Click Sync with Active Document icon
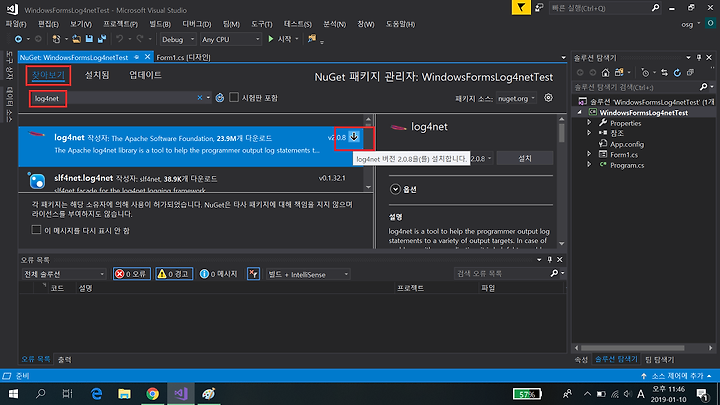The image size is (720, 405). coord(664,73)
